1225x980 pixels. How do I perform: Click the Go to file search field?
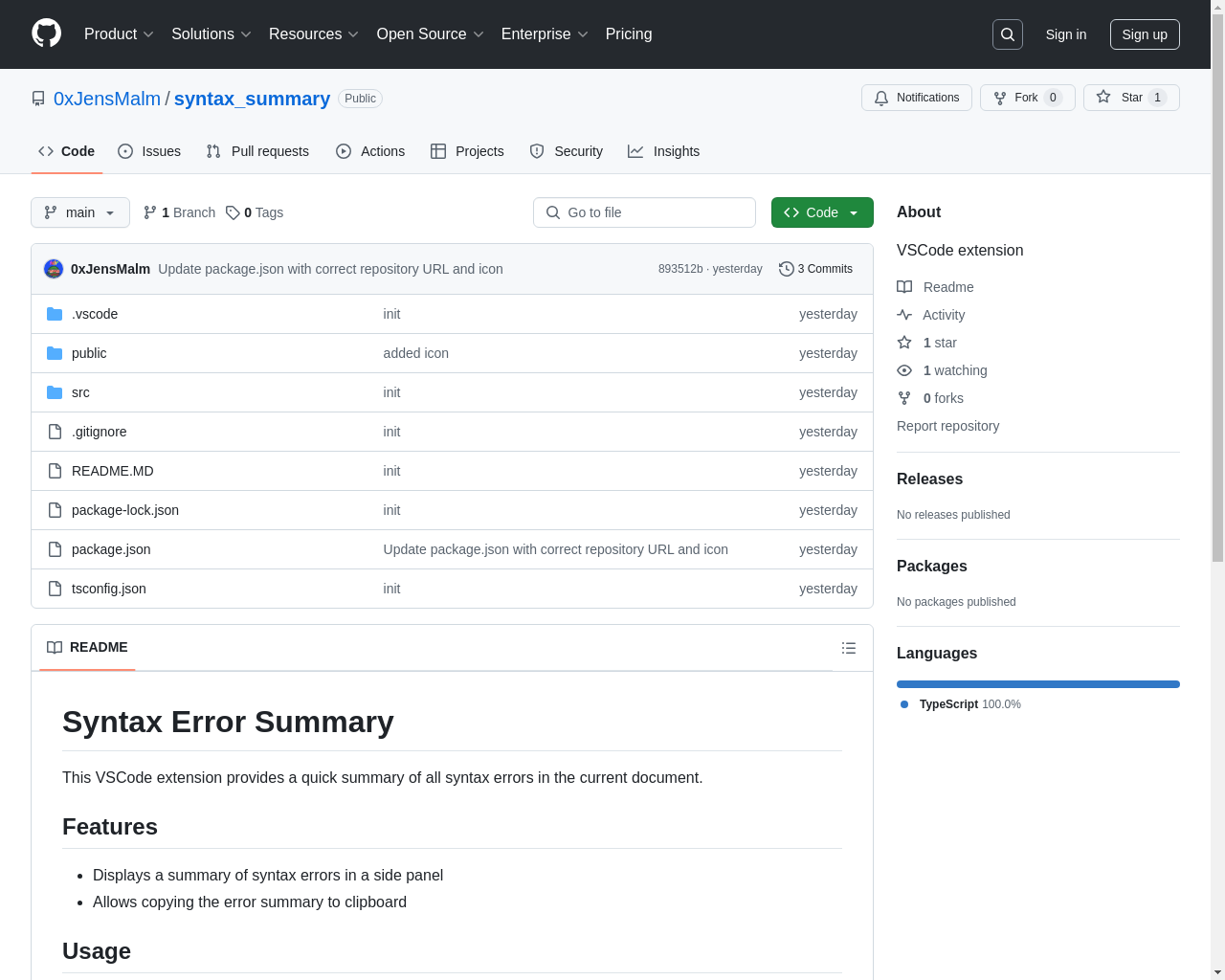[644, 212]
